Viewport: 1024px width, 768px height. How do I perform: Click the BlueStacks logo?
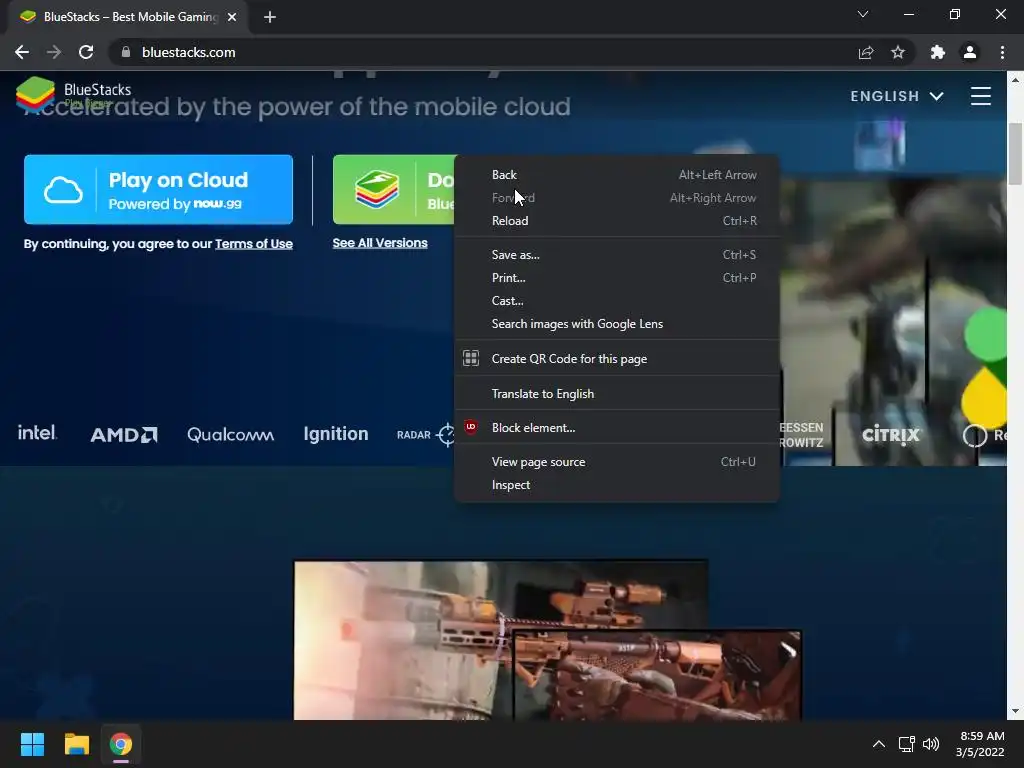[x=73, y=95]
